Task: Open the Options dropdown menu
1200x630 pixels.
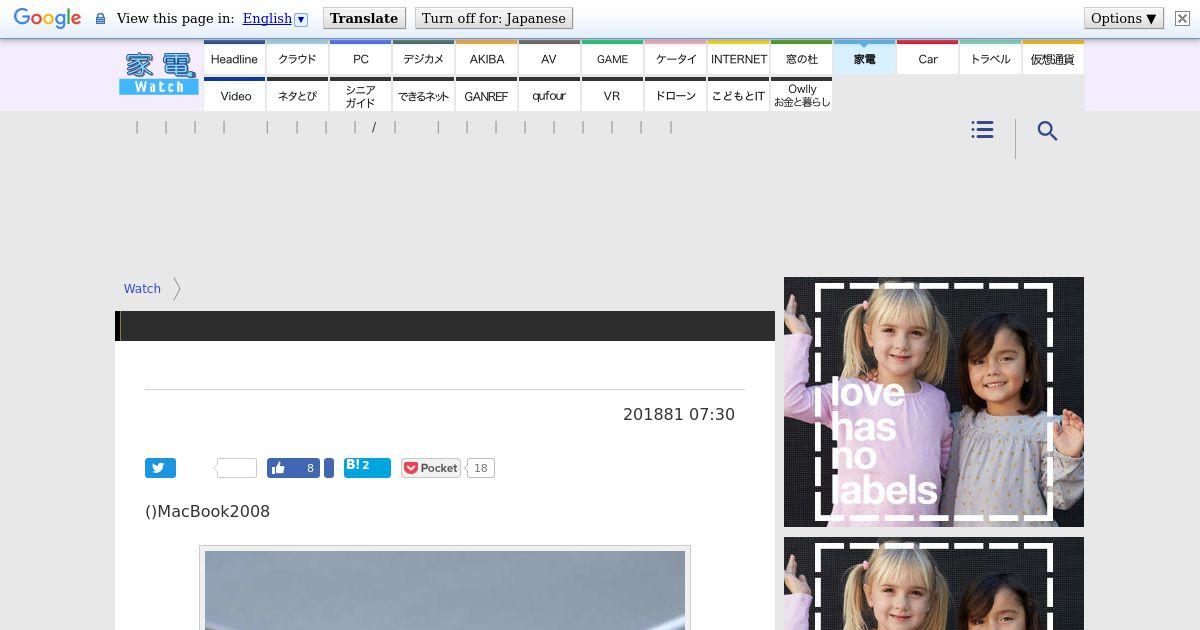Action: pos(1124,18)
